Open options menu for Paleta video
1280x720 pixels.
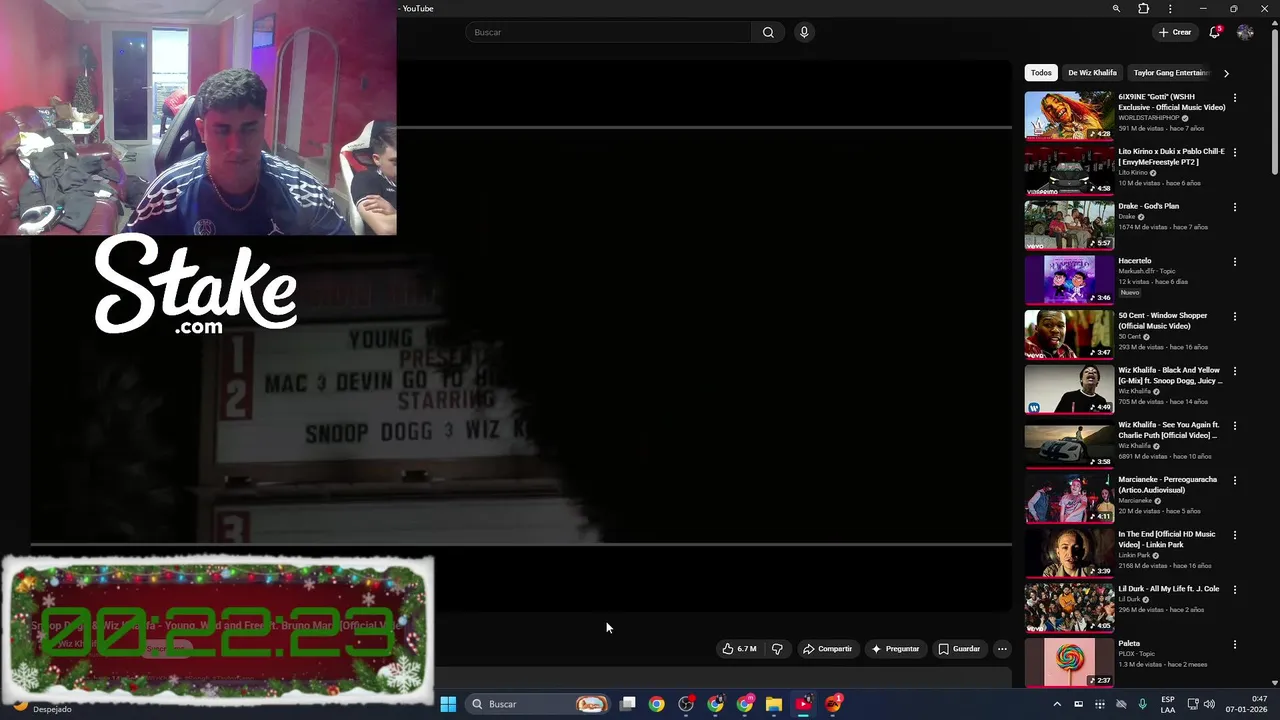coord(1235,645)
